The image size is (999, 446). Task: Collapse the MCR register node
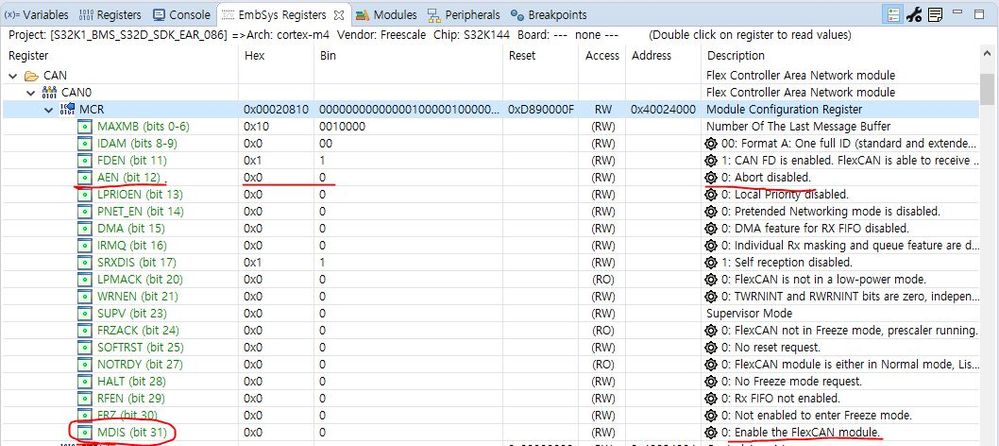pyautogui.click(x=50, y=110)
